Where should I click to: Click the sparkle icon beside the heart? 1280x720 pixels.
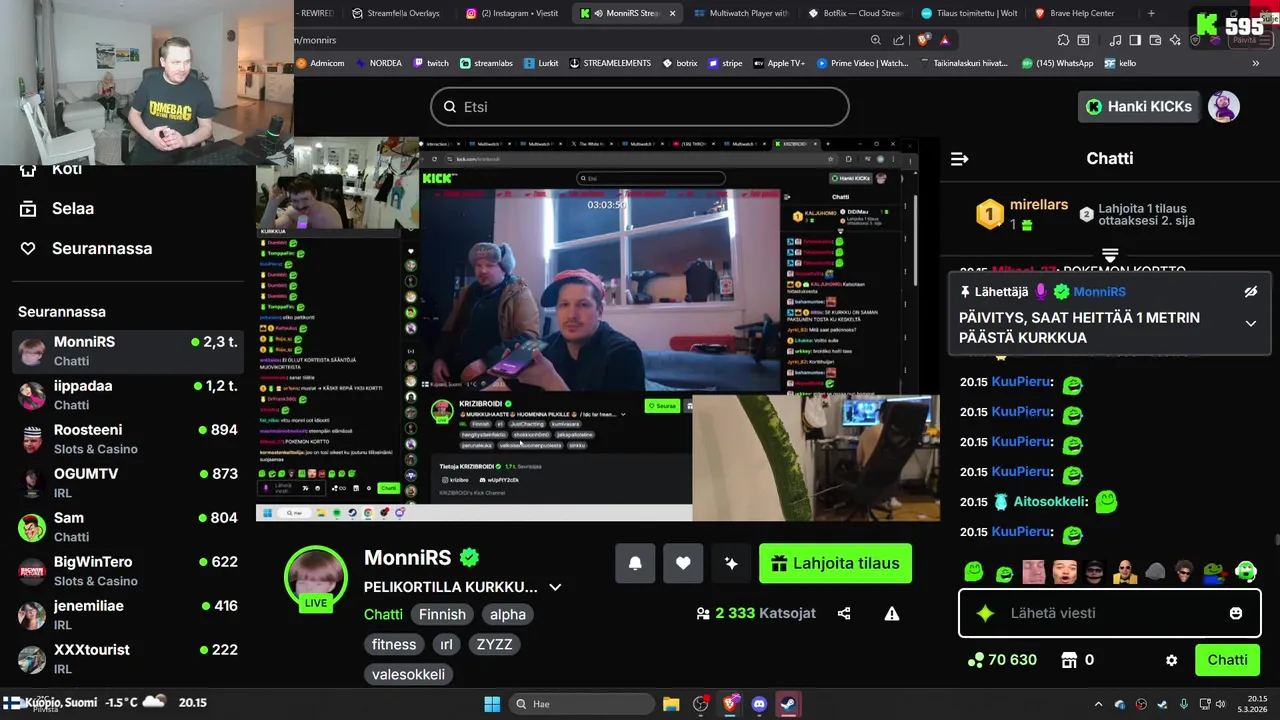point(731,563)
